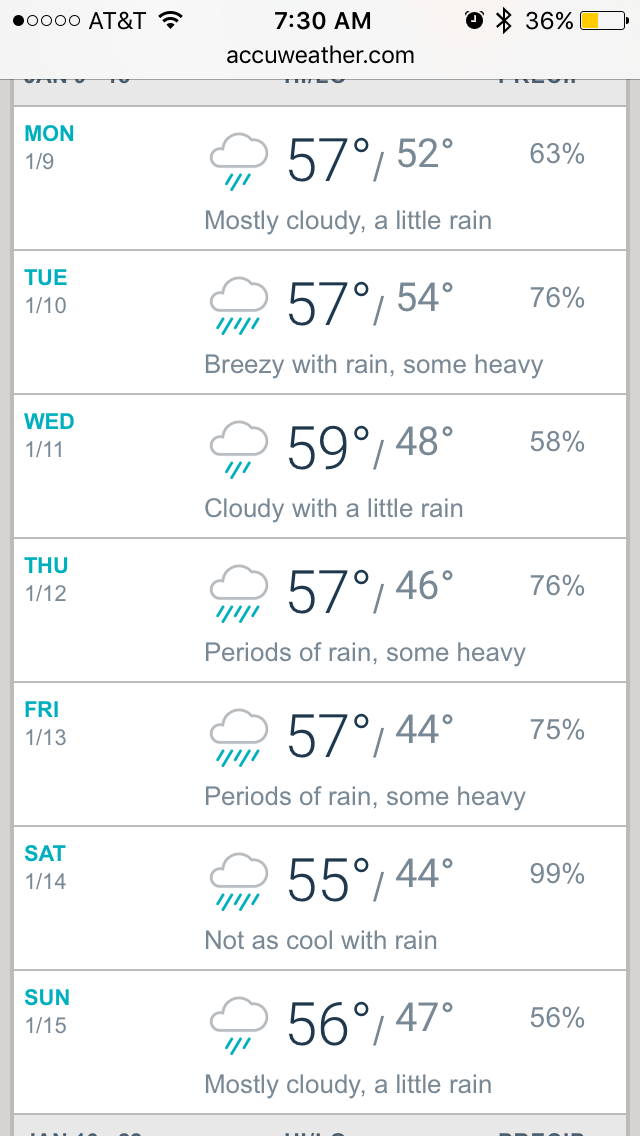Tap 'Periods of rain, some heavy' for Thursday
The width and height of the screenshot is (640, 1136).
point(365,653)
